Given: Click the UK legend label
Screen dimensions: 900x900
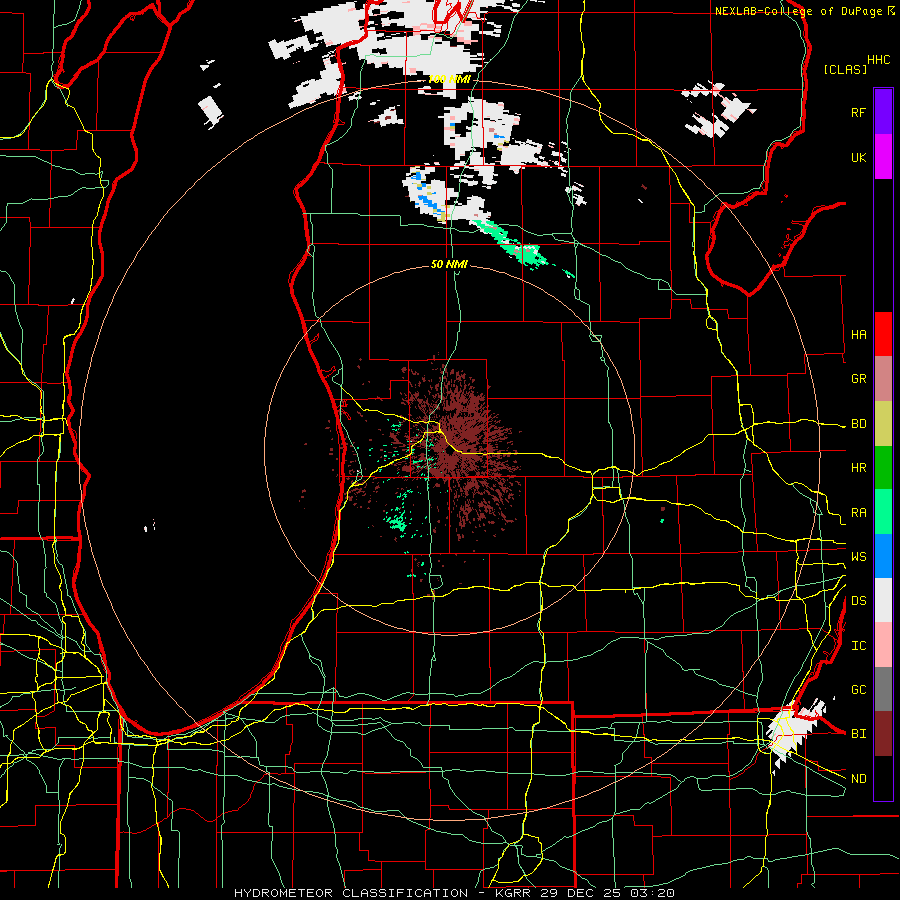Looking at the screenshot, I should pyautogui.click(x=858, y=157).
